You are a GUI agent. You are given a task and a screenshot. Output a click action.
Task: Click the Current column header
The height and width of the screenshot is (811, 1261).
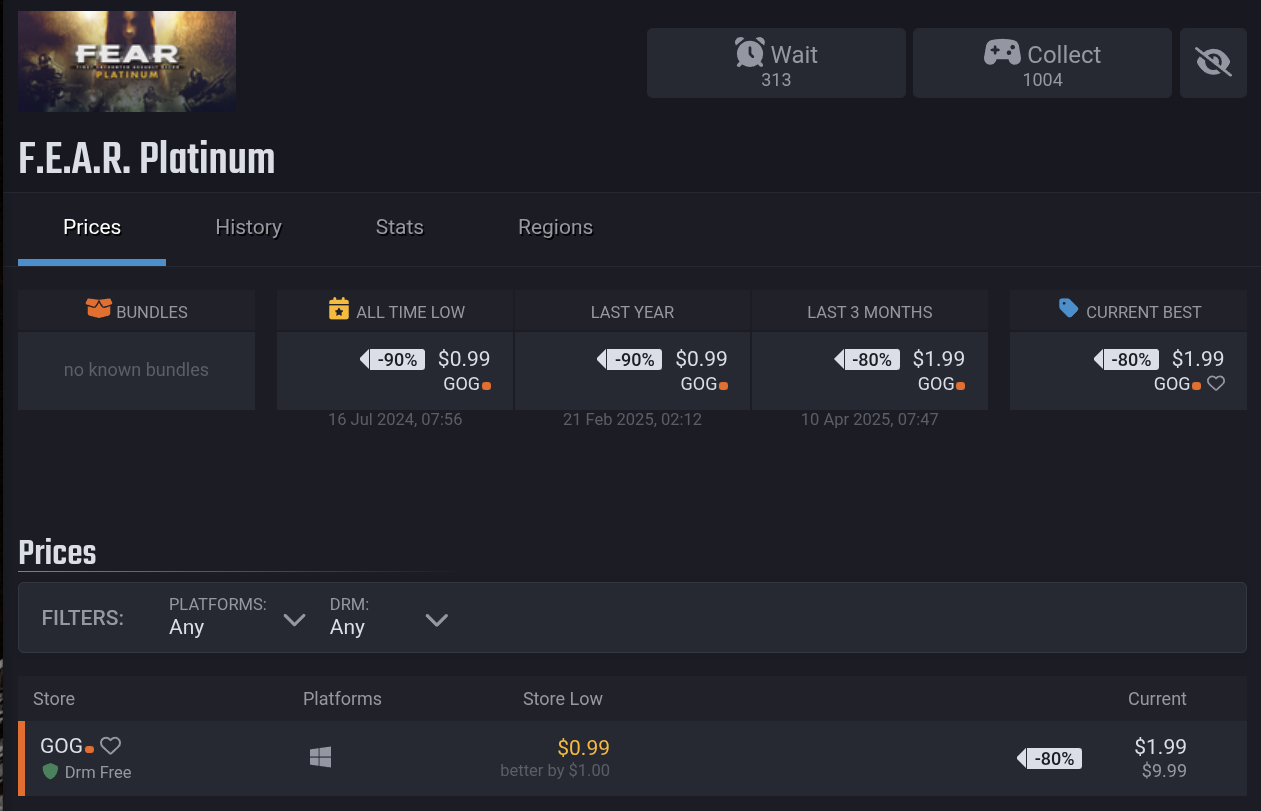coord(1157,699)
